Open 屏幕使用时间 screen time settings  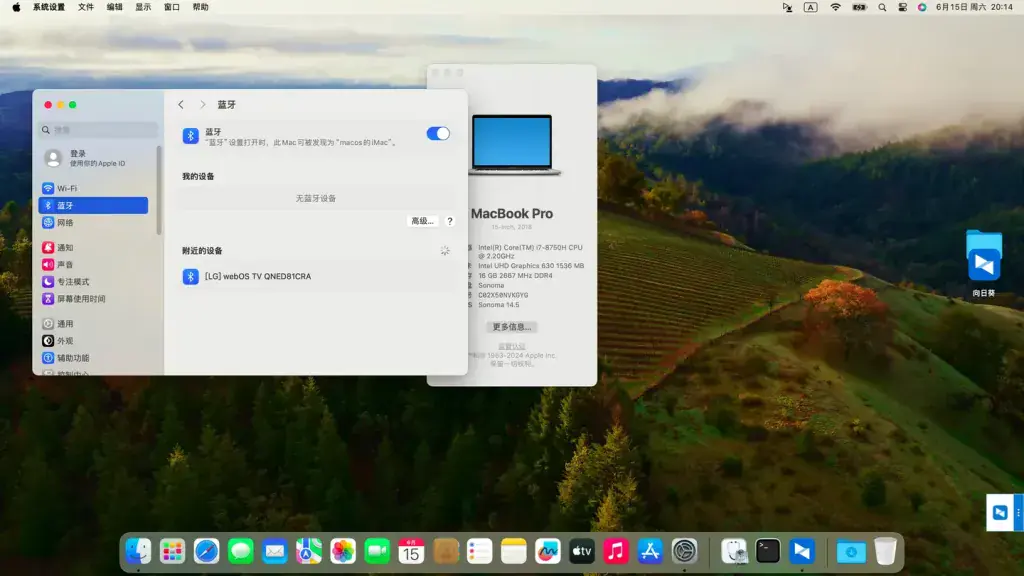click(x=93, y=298)
